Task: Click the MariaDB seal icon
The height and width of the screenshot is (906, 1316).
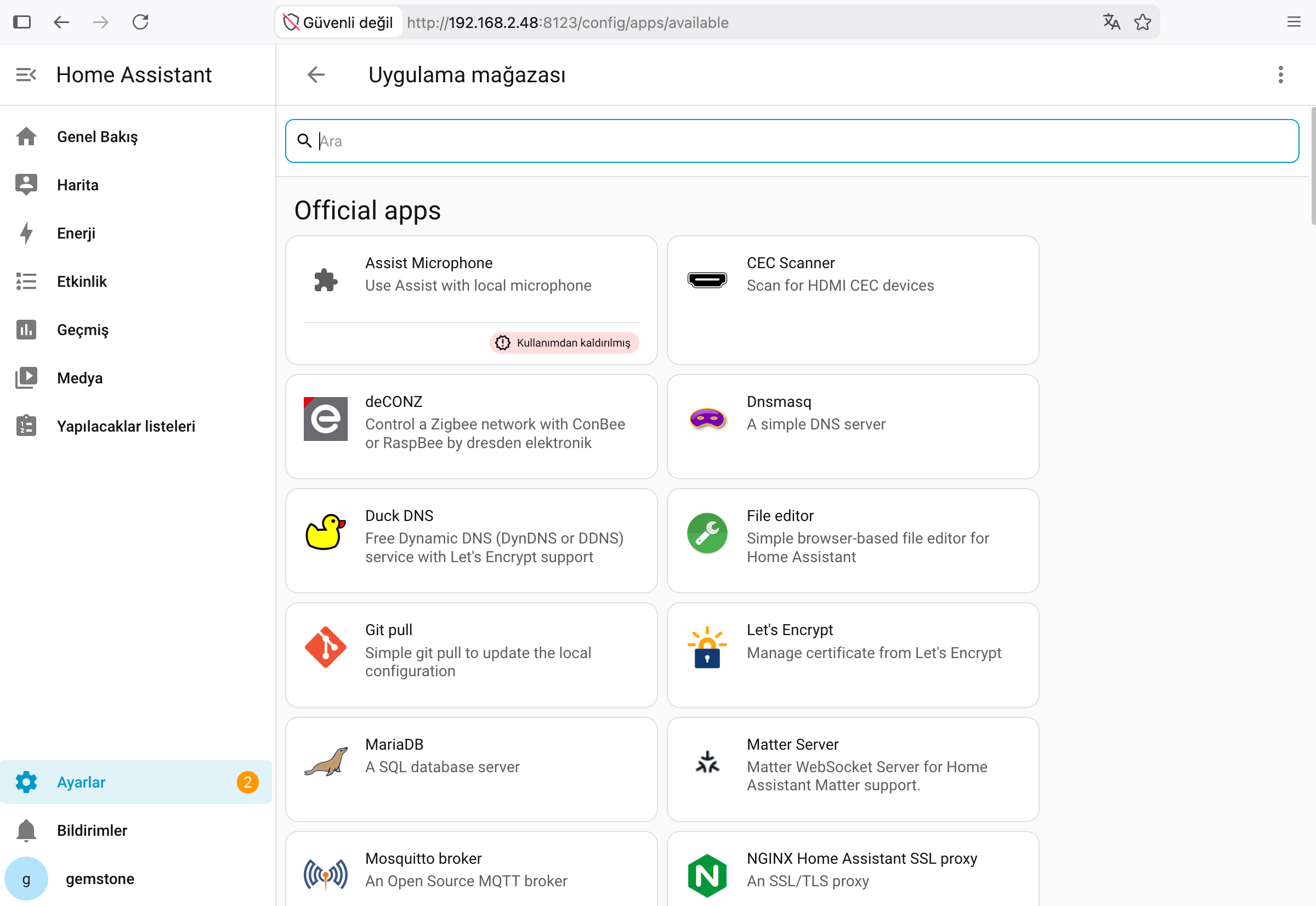Action: tap(326, 761)
